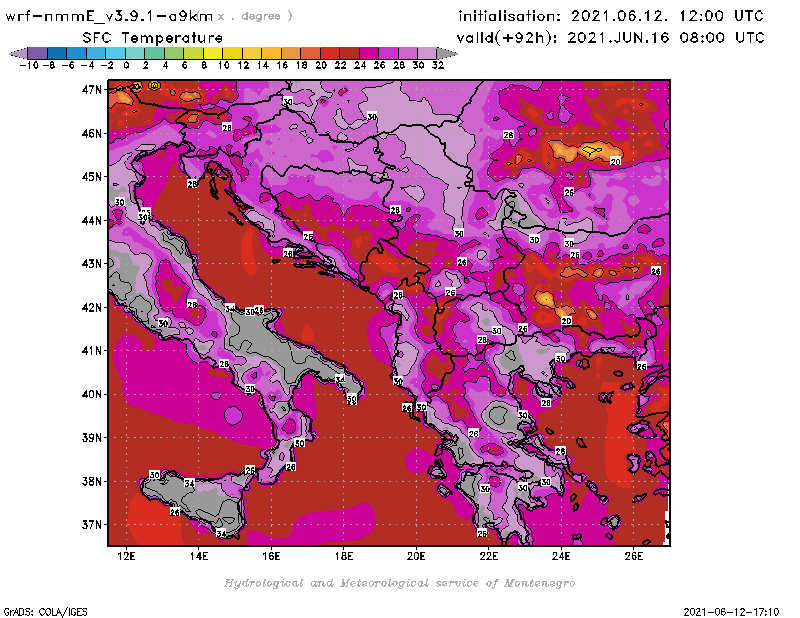Click the '12E' longitude label
The height and width of the screenshot is (618, 800).
(x=126, y=556)
